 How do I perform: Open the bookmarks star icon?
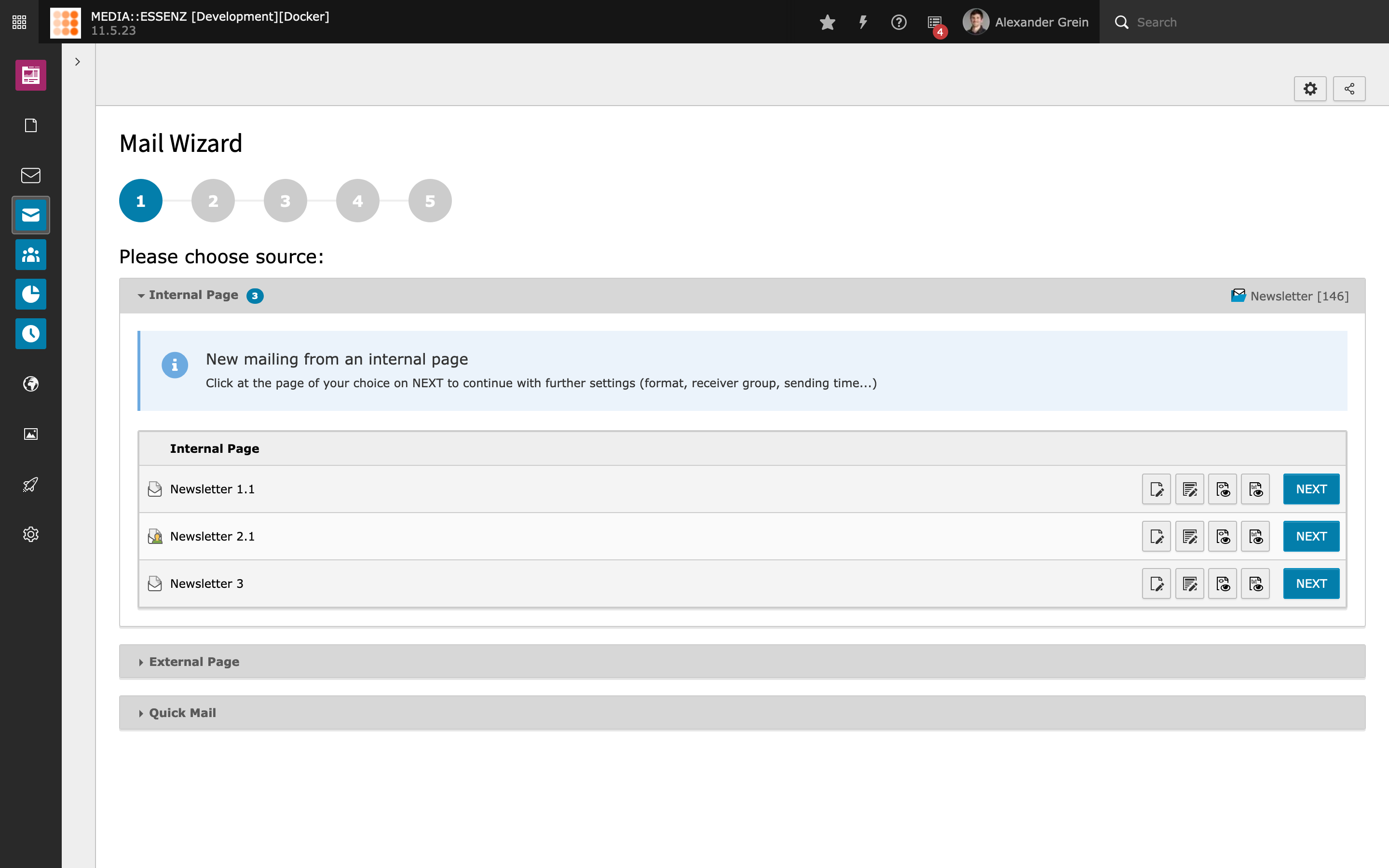click(x=827, y=22)
